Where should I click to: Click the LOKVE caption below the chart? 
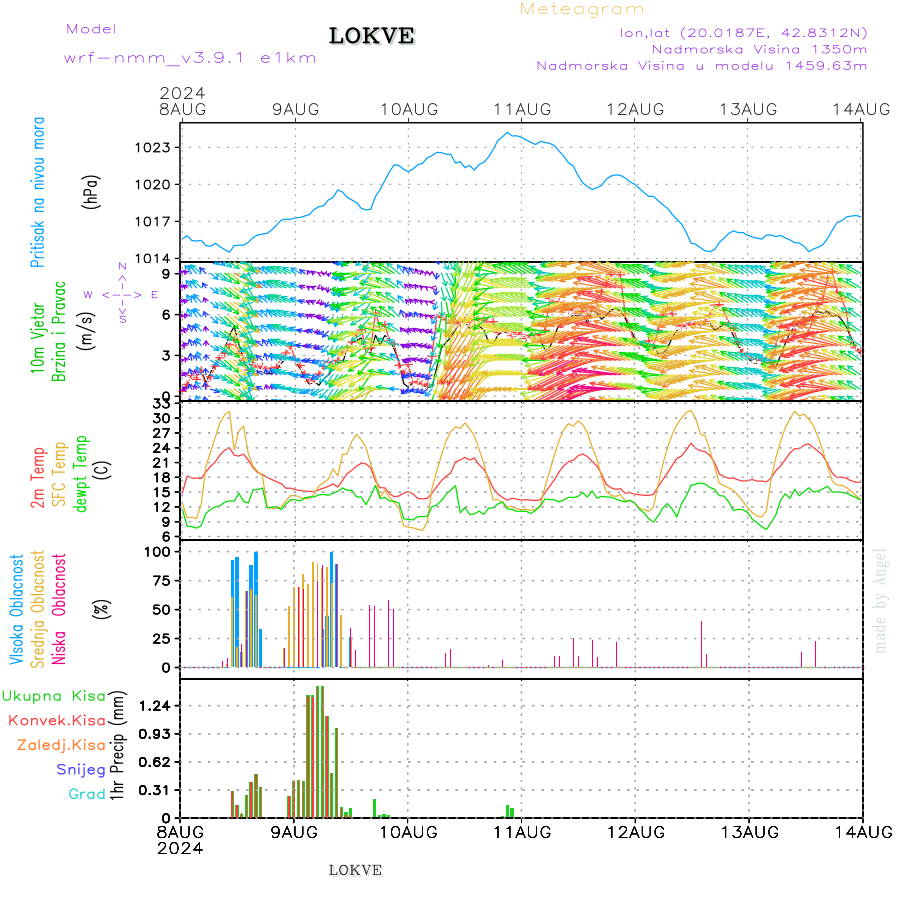click(x=355, y=870)
